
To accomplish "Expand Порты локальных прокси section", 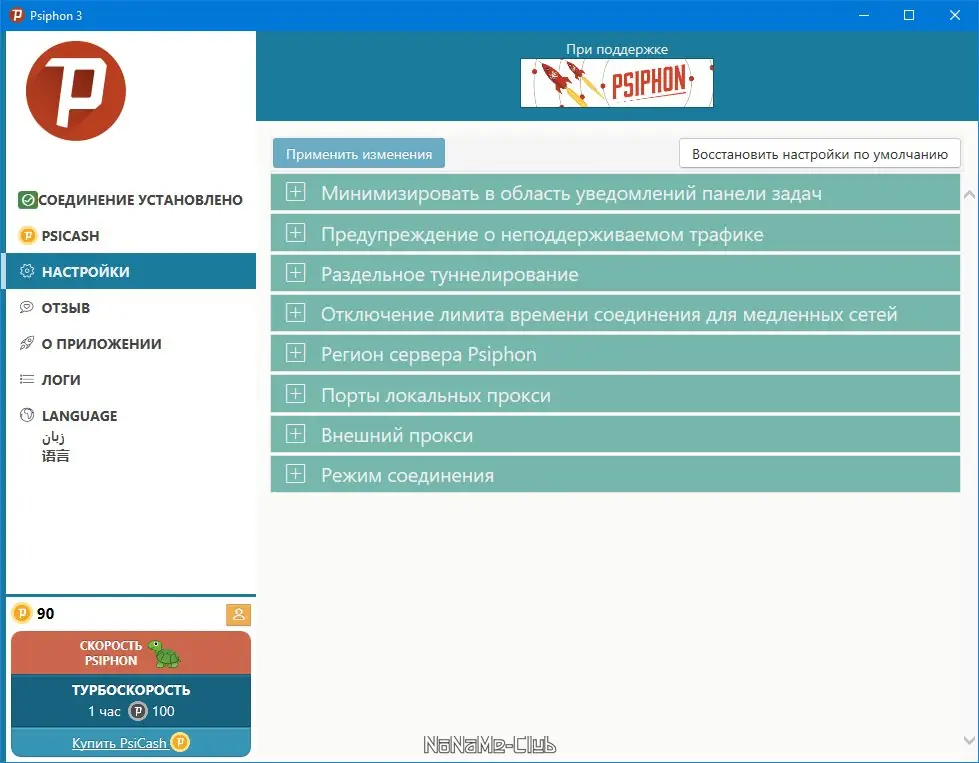I will coord(615,395).
